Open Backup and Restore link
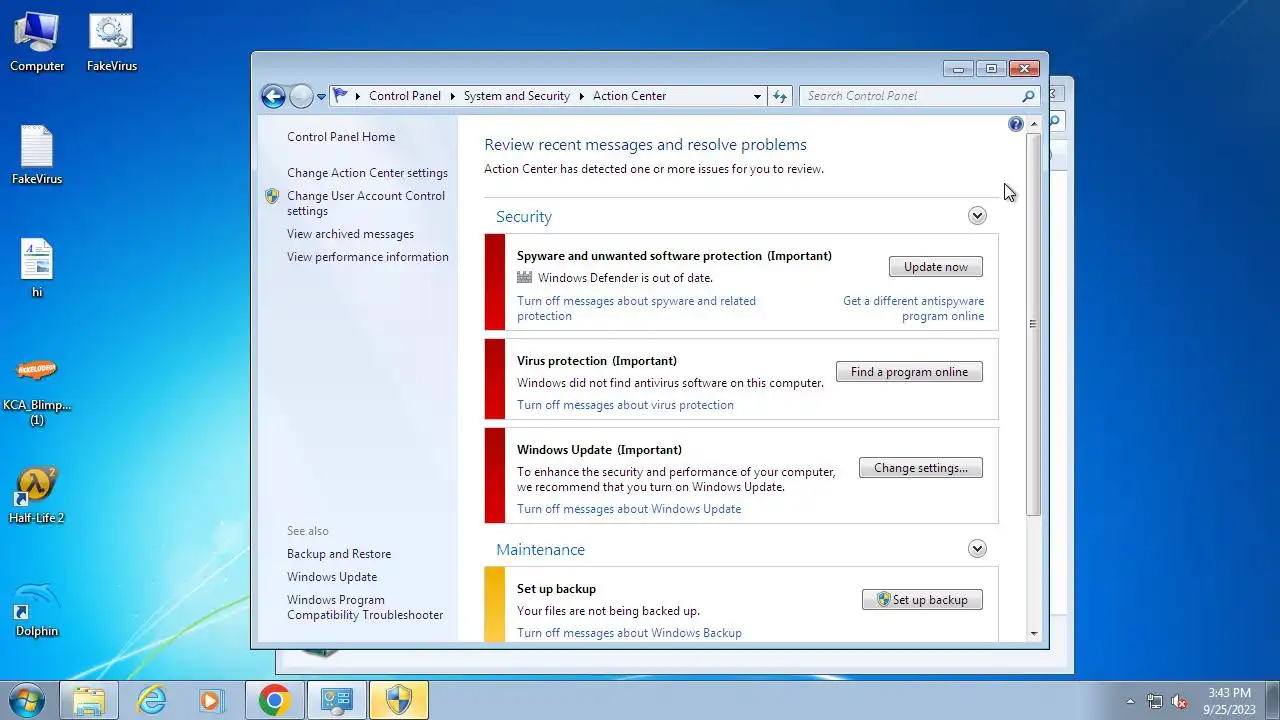1280x720 pixels. [339, 554]
